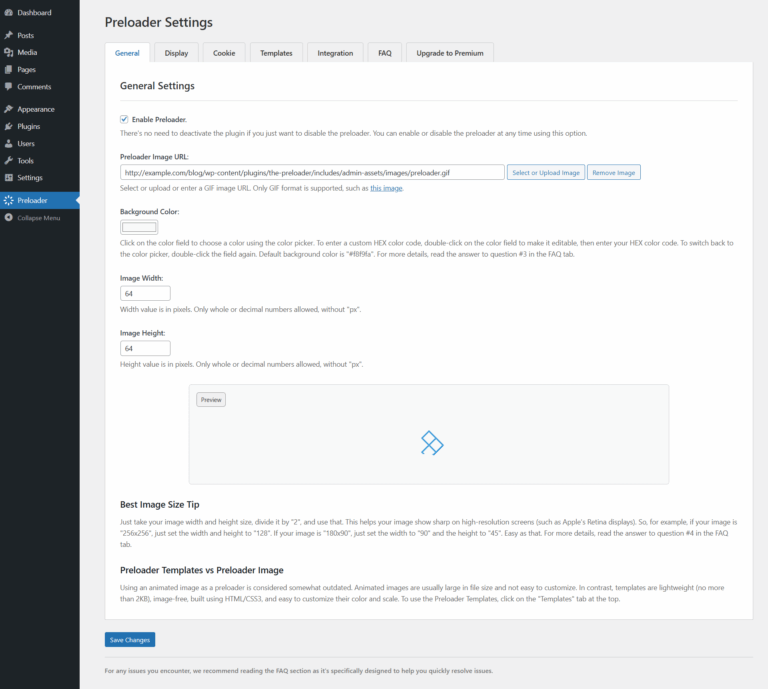
Task: Go to Pages in the sidebar
Action: [x=40, y=70]
